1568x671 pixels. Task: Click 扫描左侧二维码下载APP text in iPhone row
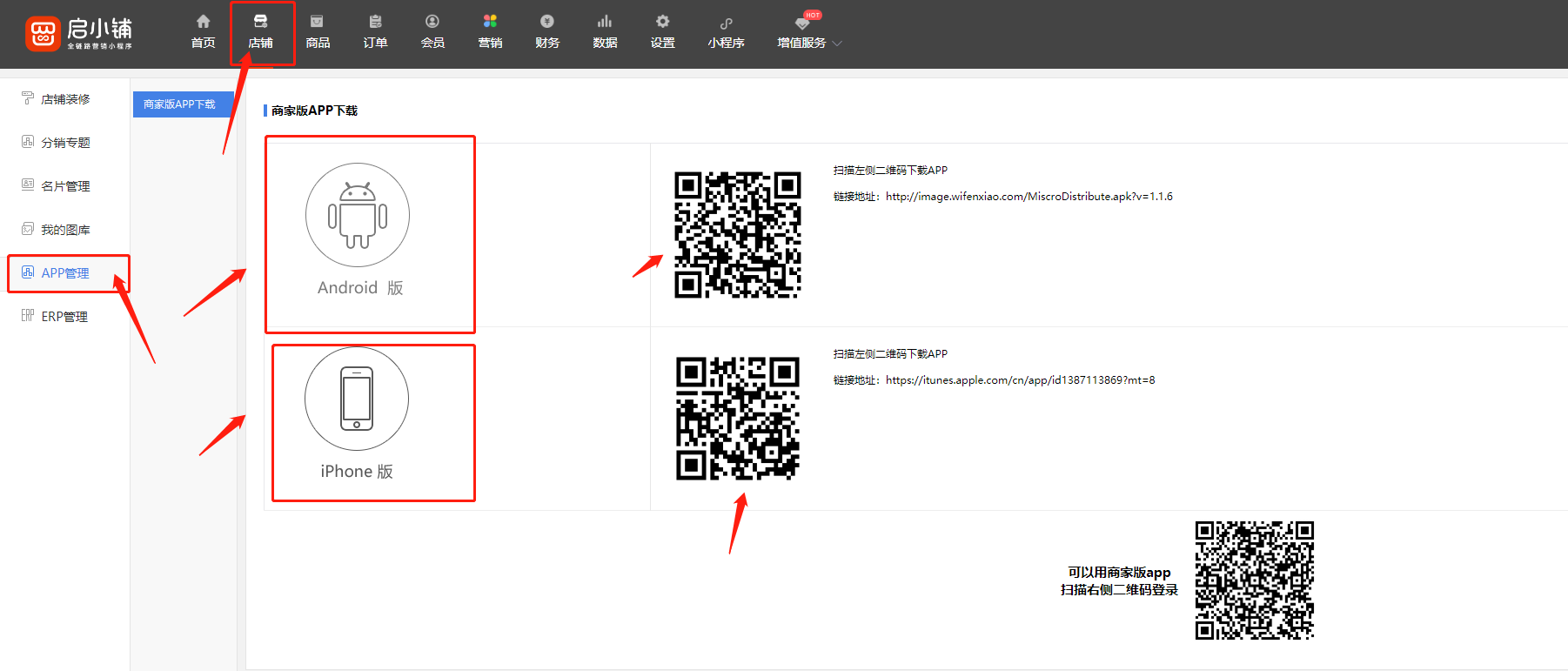pos(890,354)
